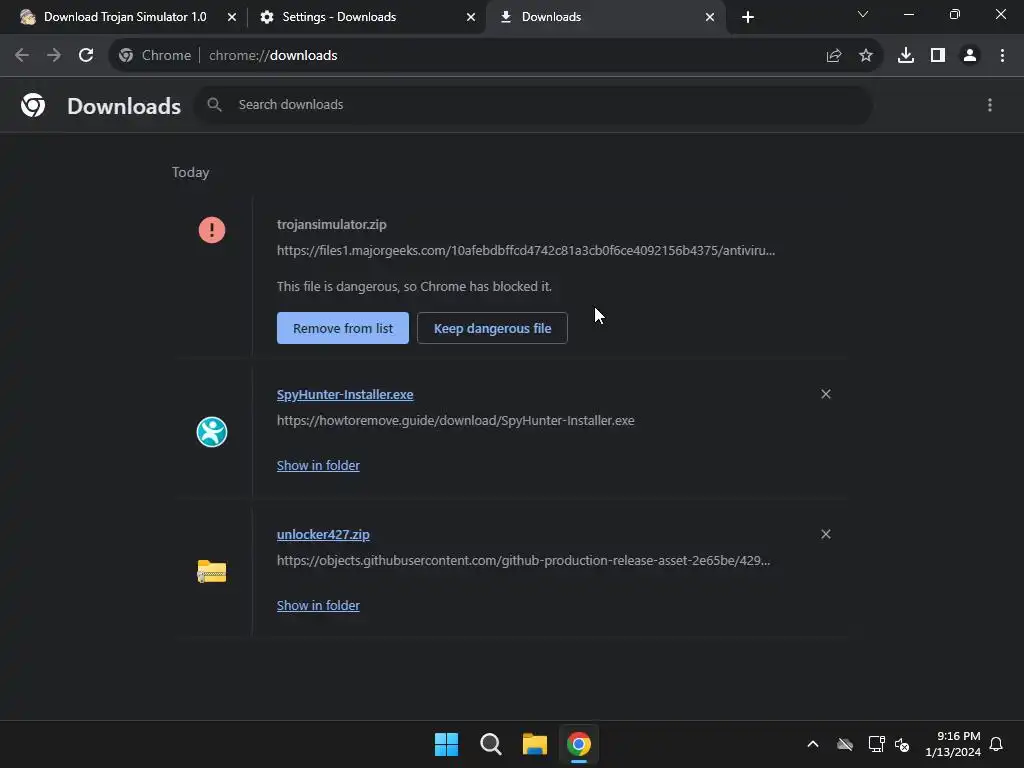Go forward using the browser forward arrow

[54, 56]
